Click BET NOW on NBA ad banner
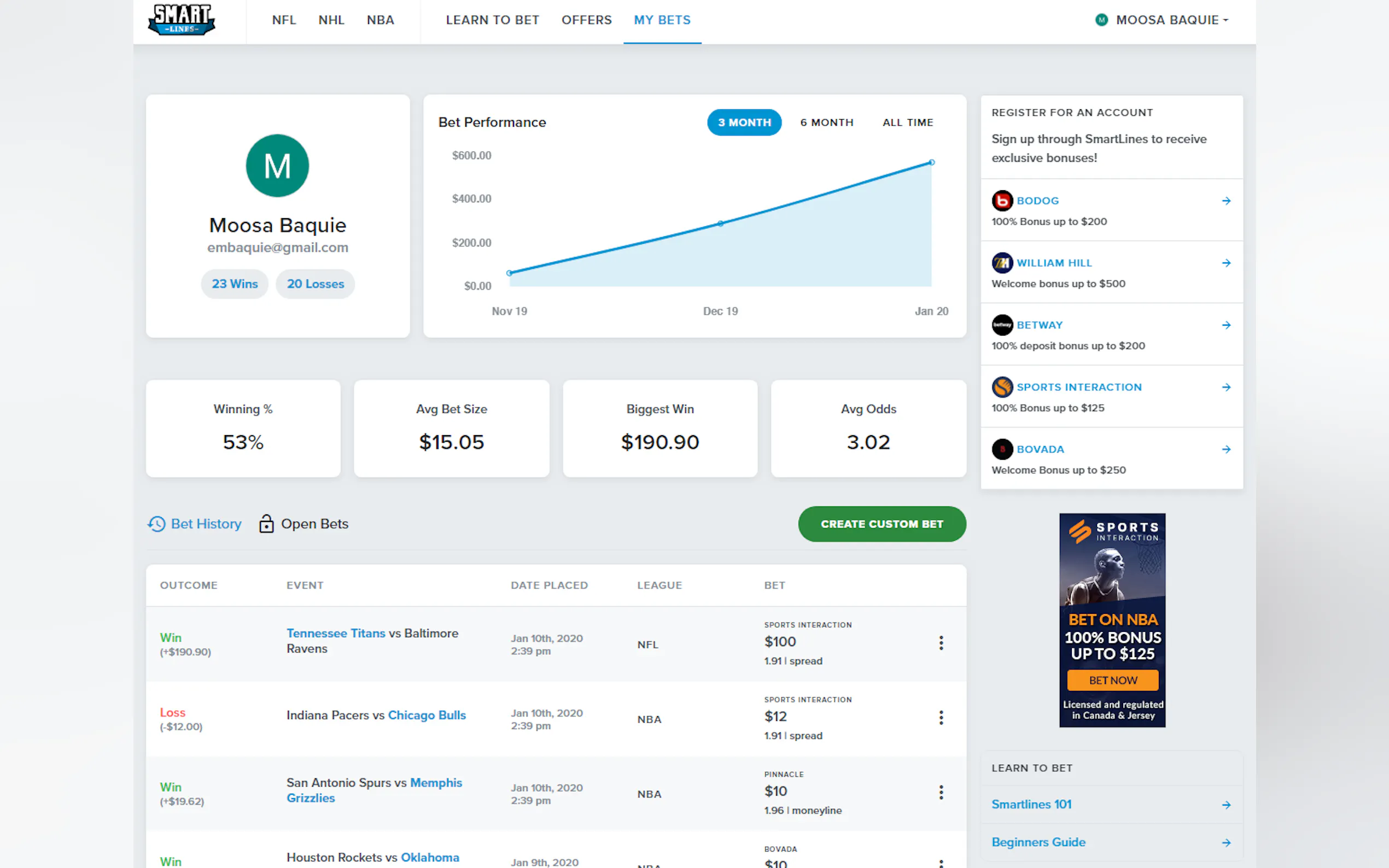The height and width of the screenshot is (868, 1389). [x=1112, y=681]
